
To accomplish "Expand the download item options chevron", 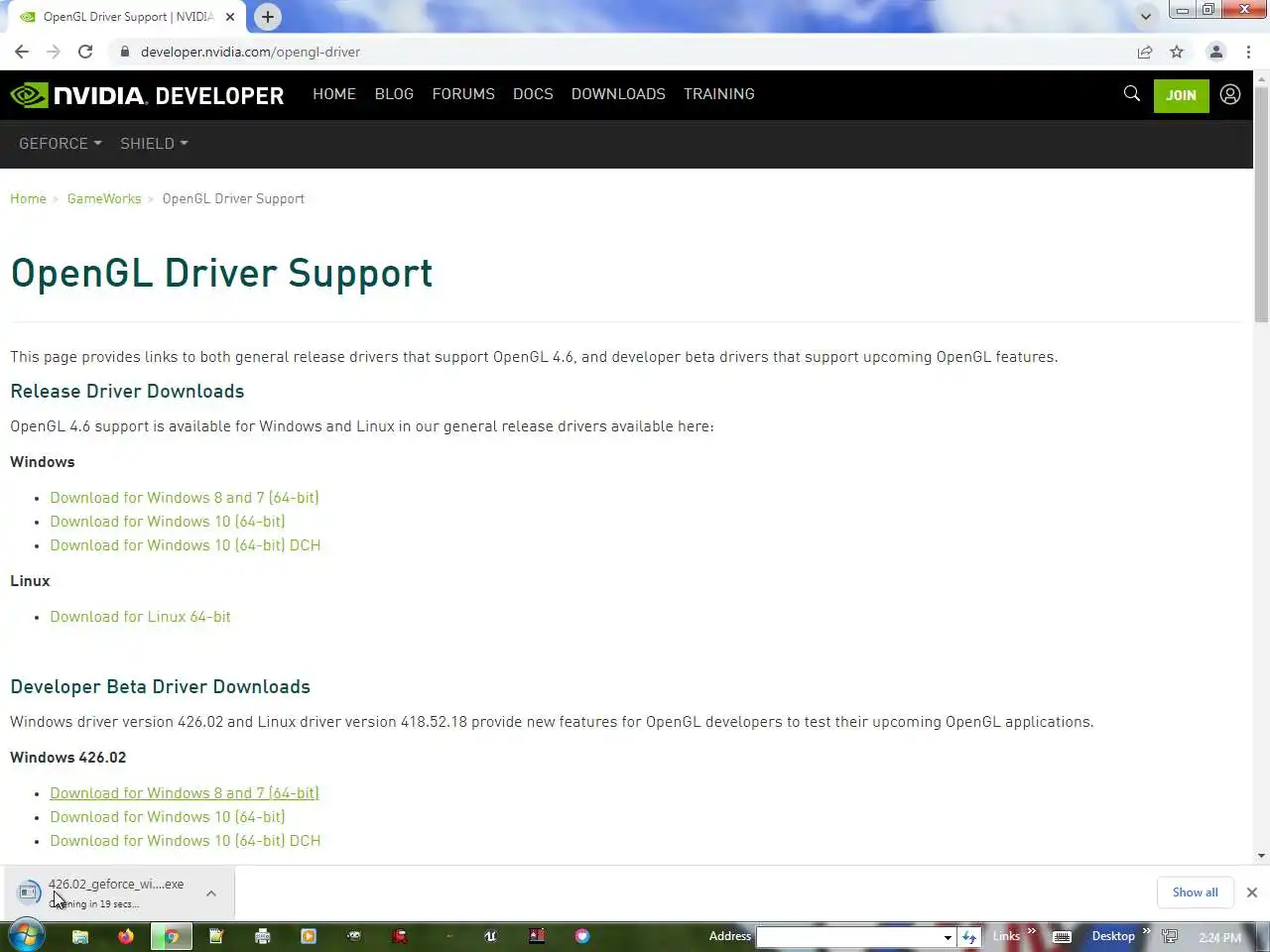I will click(x=211, y=893).
